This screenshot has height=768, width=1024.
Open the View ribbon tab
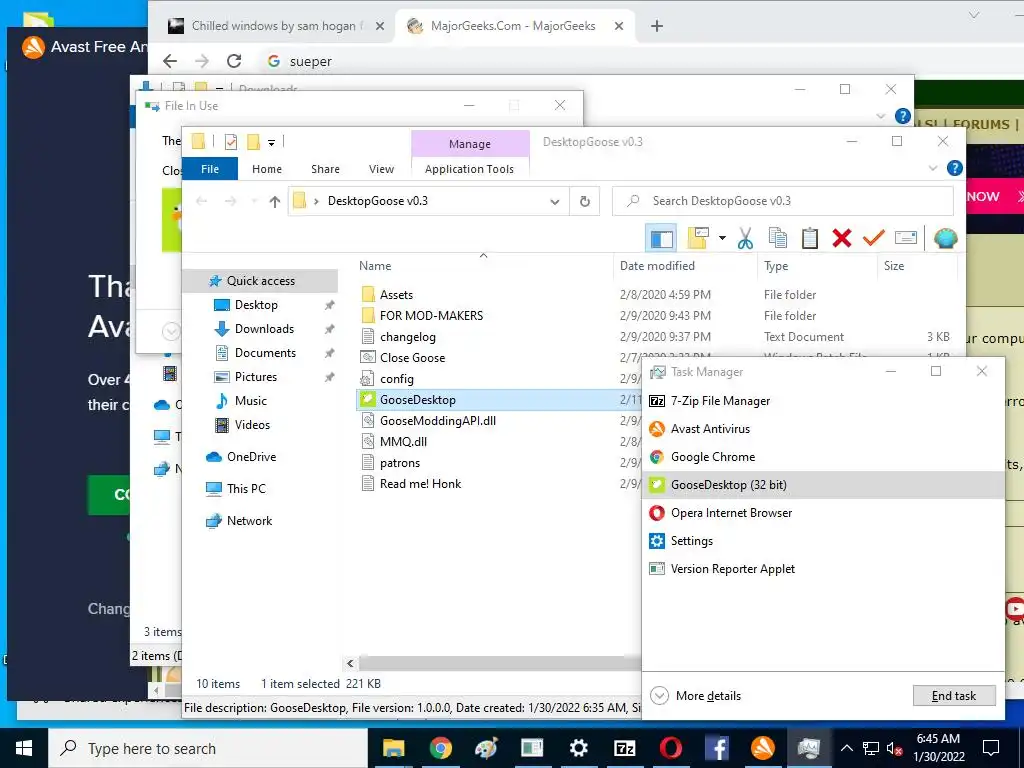coord(381,169)
